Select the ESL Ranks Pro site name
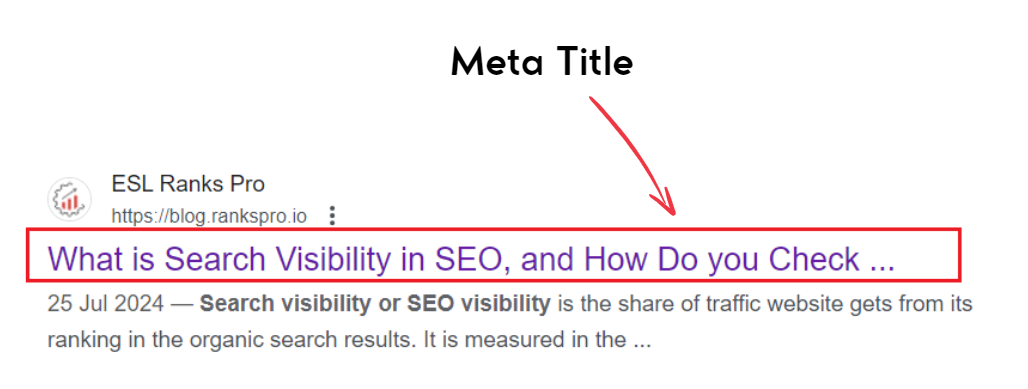 click(188, 184)
